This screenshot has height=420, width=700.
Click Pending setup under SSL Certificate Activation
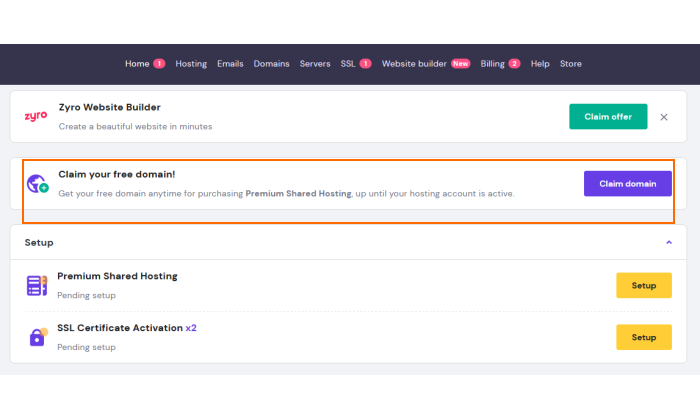click(86, 347)
